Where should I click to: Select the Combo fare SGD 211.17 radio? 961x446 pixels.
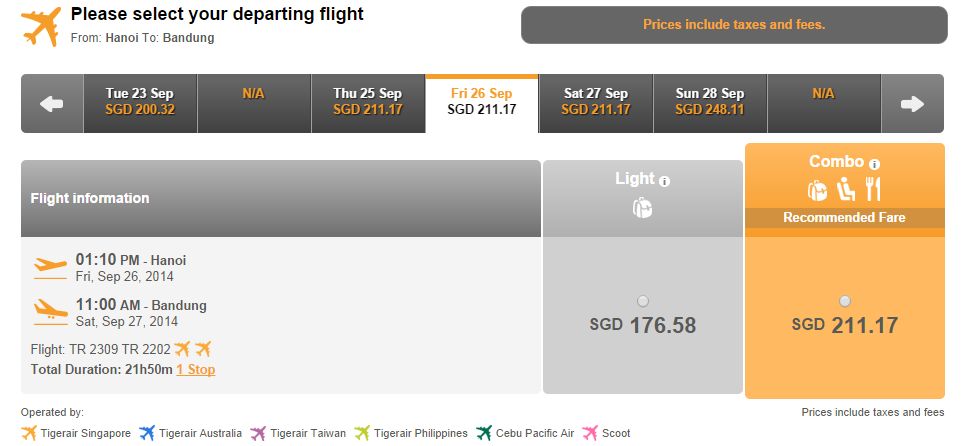(x=845, y=301)
